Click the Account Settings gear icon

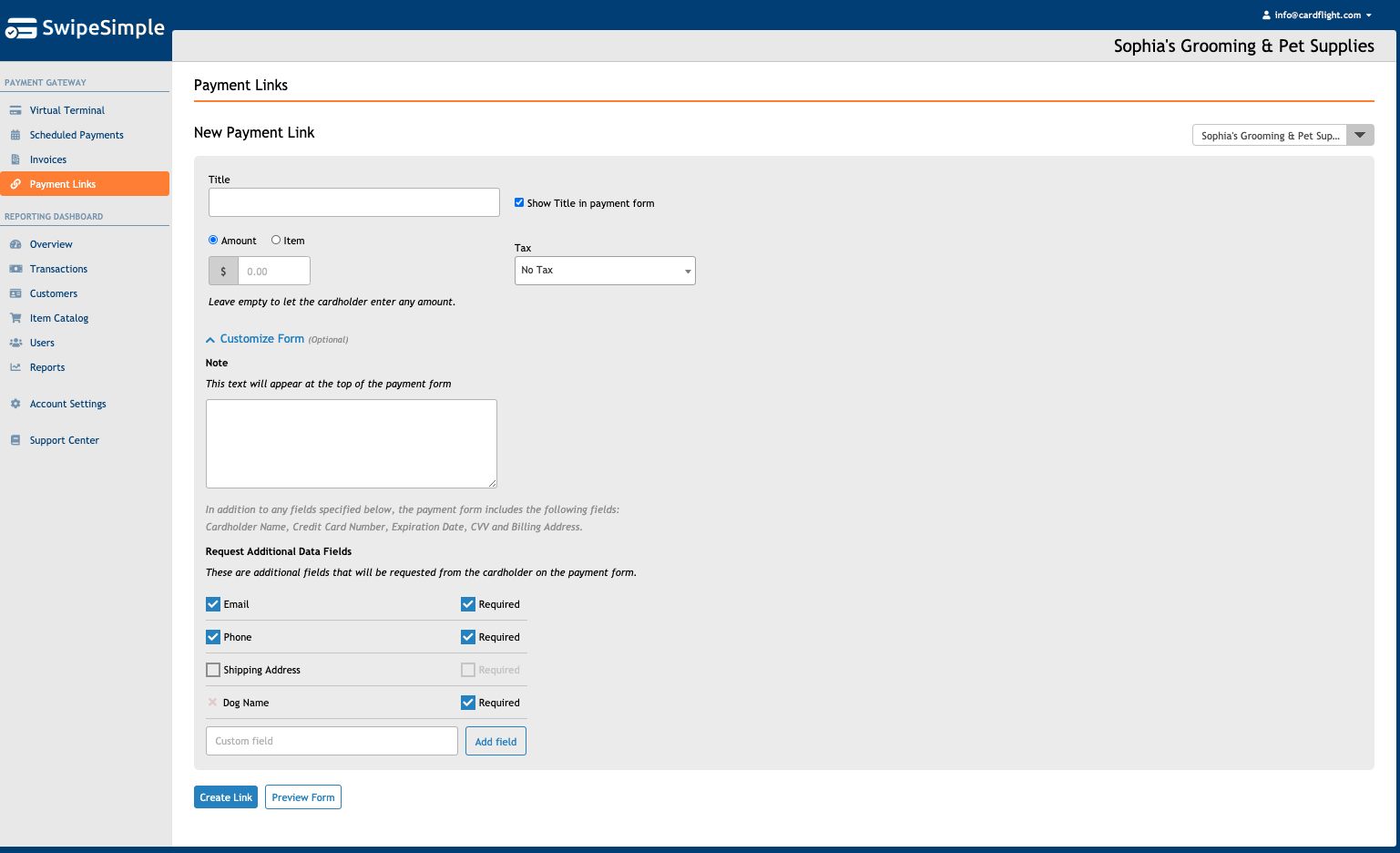point(15,404)
